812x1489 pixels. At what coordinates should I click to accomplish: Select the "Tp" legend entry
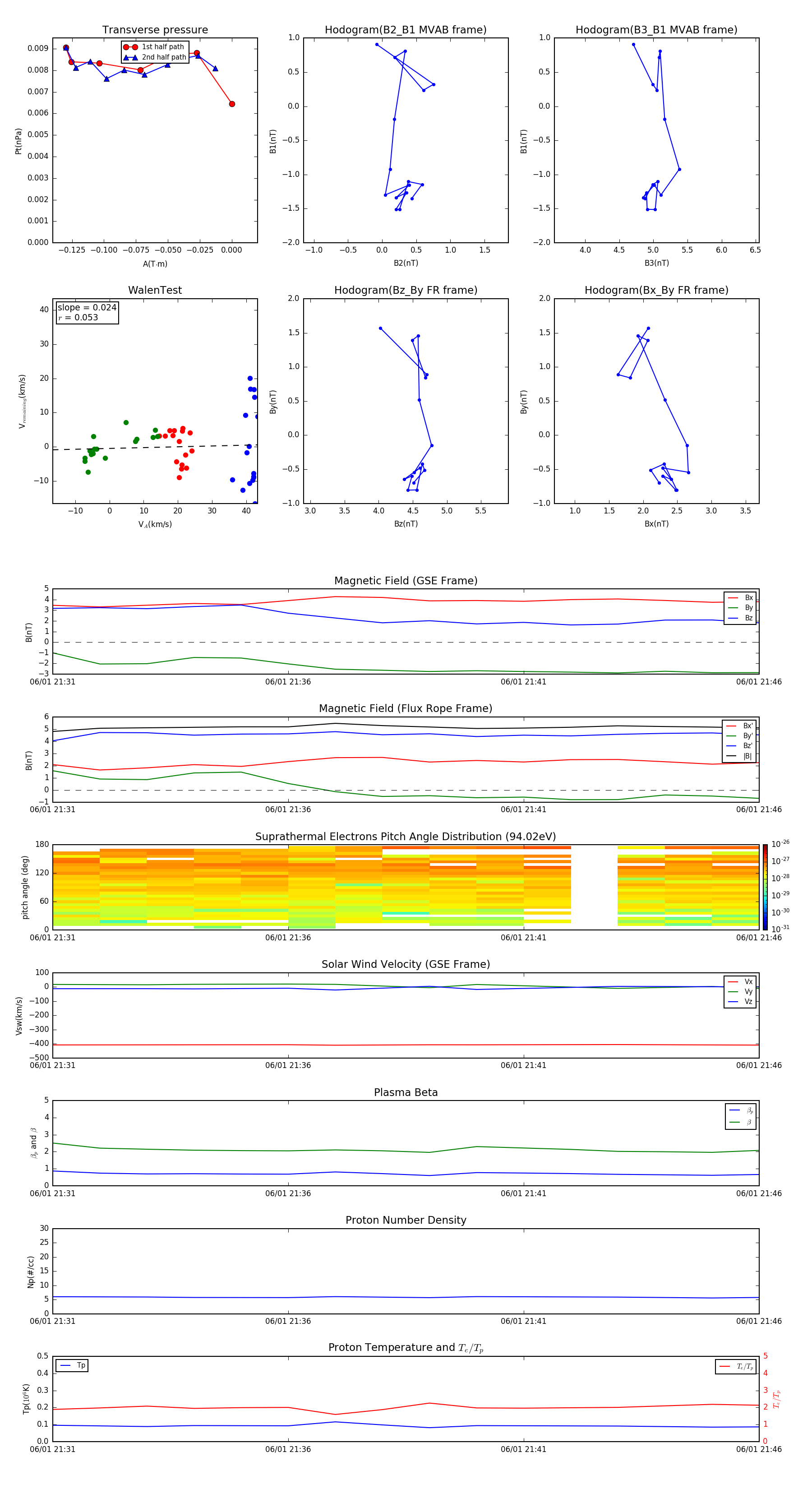click(73, 1365)
